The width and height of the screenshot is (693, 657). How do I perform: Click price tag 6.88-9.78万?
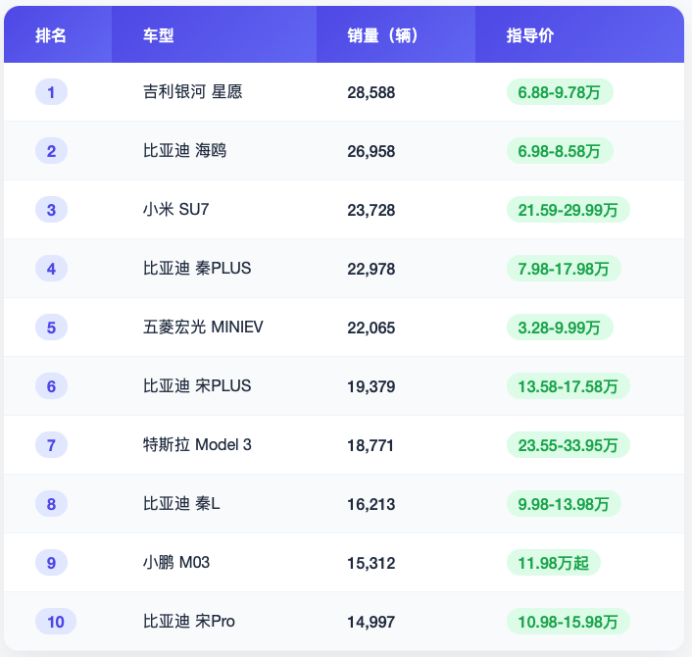560,92
